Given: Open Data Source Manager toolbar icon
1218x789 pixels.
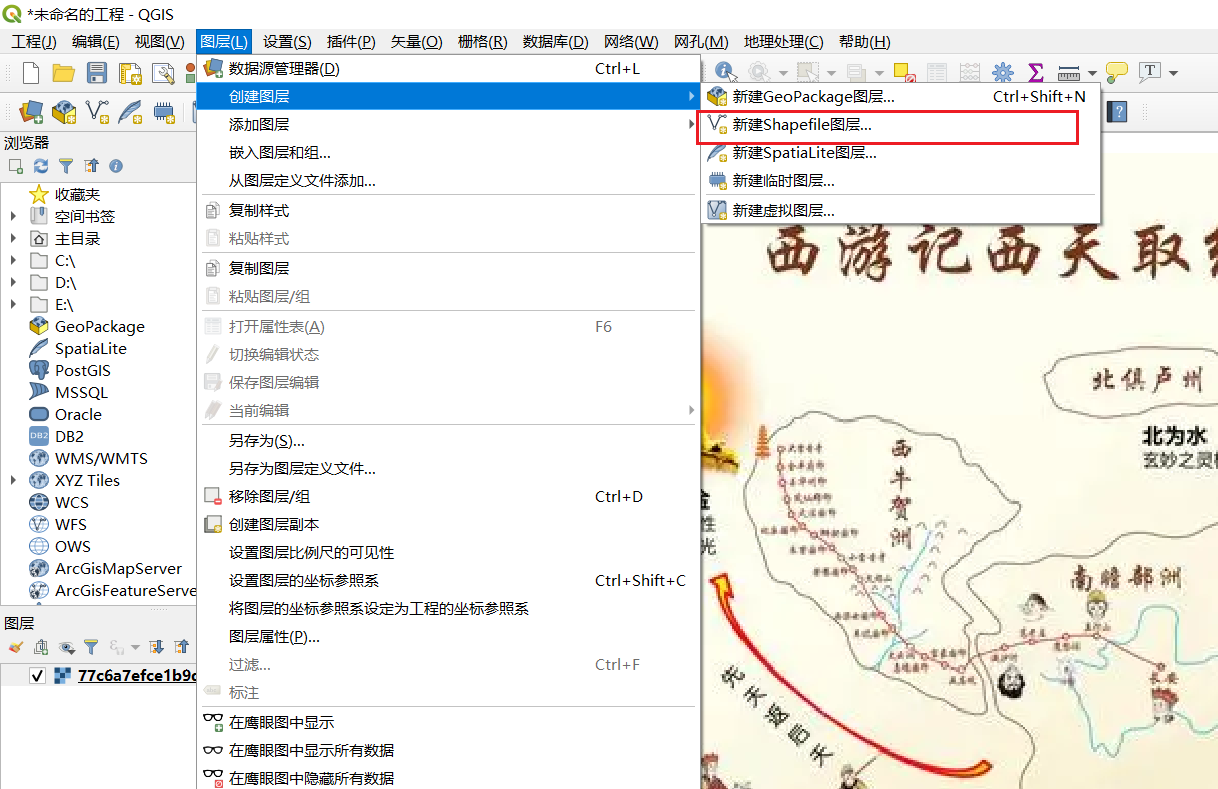Looking at the screenshot, I should (31, 111).
